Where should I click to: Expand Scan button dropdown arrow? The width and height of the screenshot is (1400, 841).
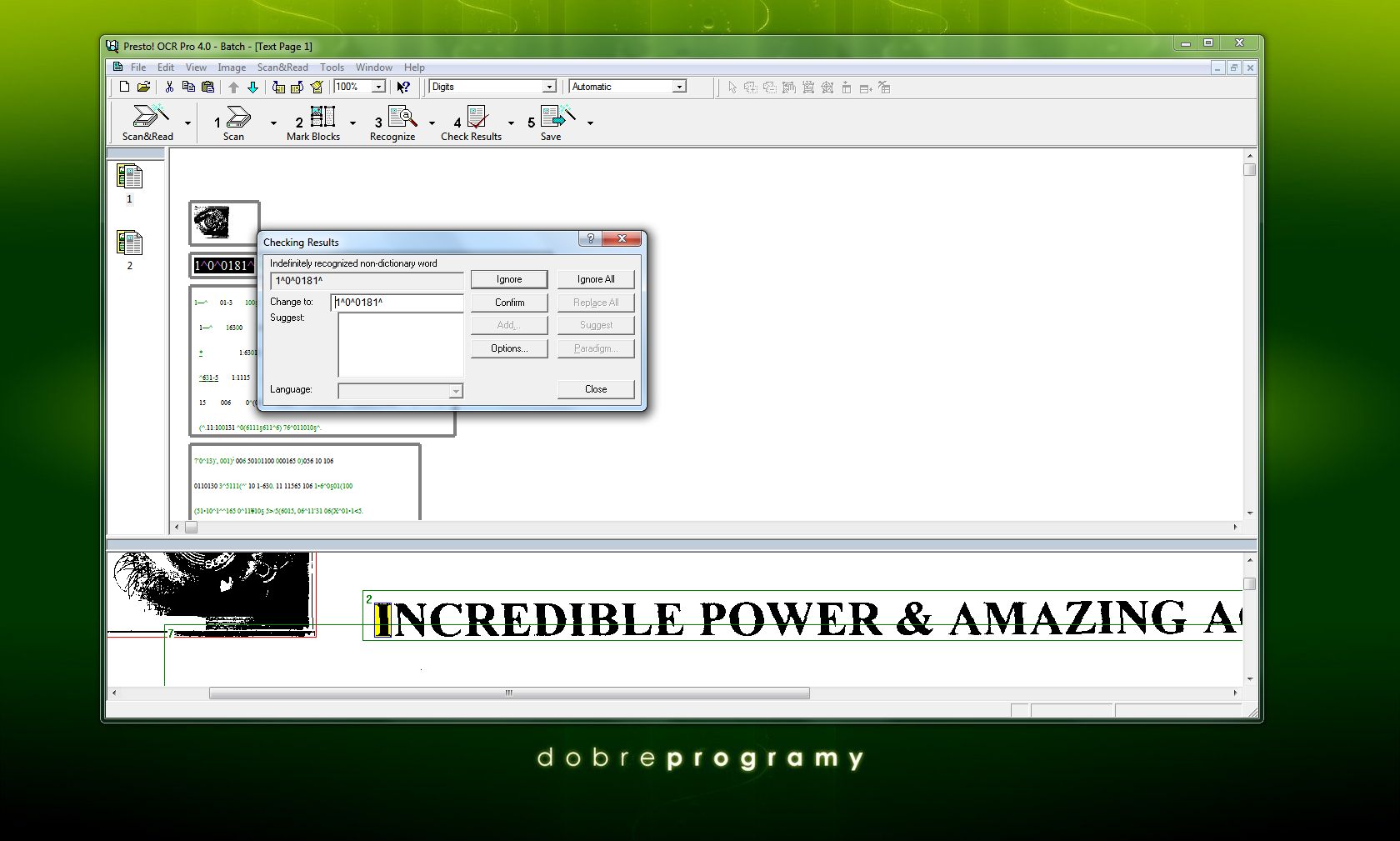[x=273, y=123]
